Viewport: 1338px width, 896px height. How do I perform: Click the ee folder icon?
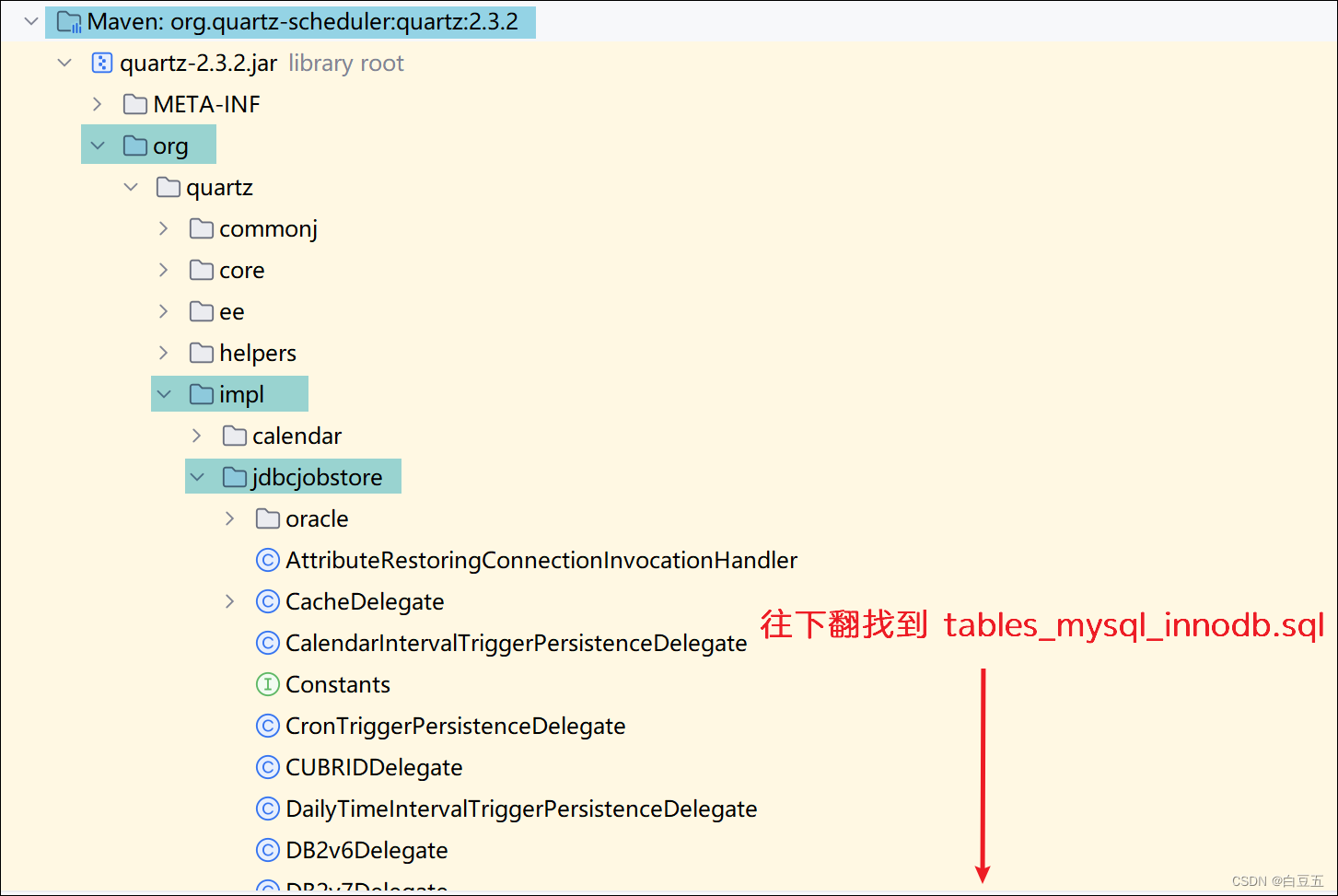click(202, 311)
